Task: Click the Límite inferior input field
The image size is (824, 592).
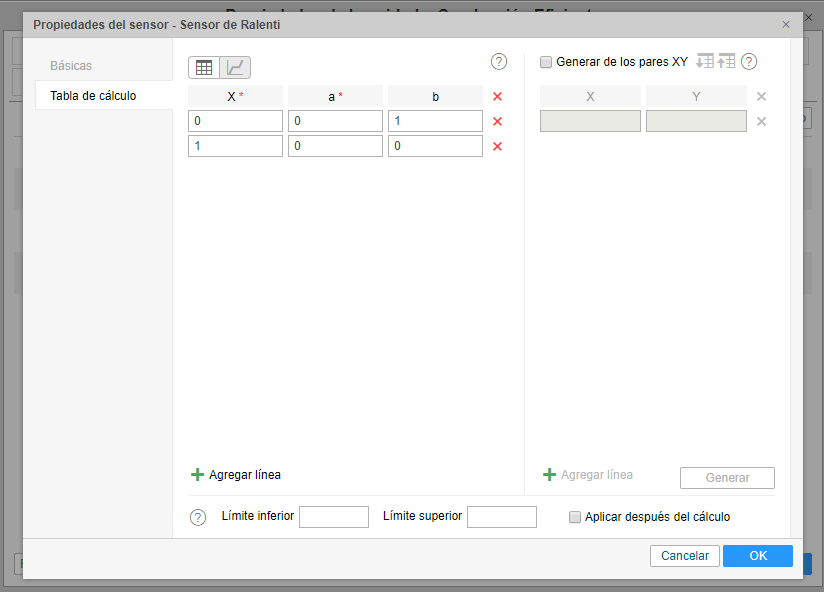Action: [x=334, y=517]
